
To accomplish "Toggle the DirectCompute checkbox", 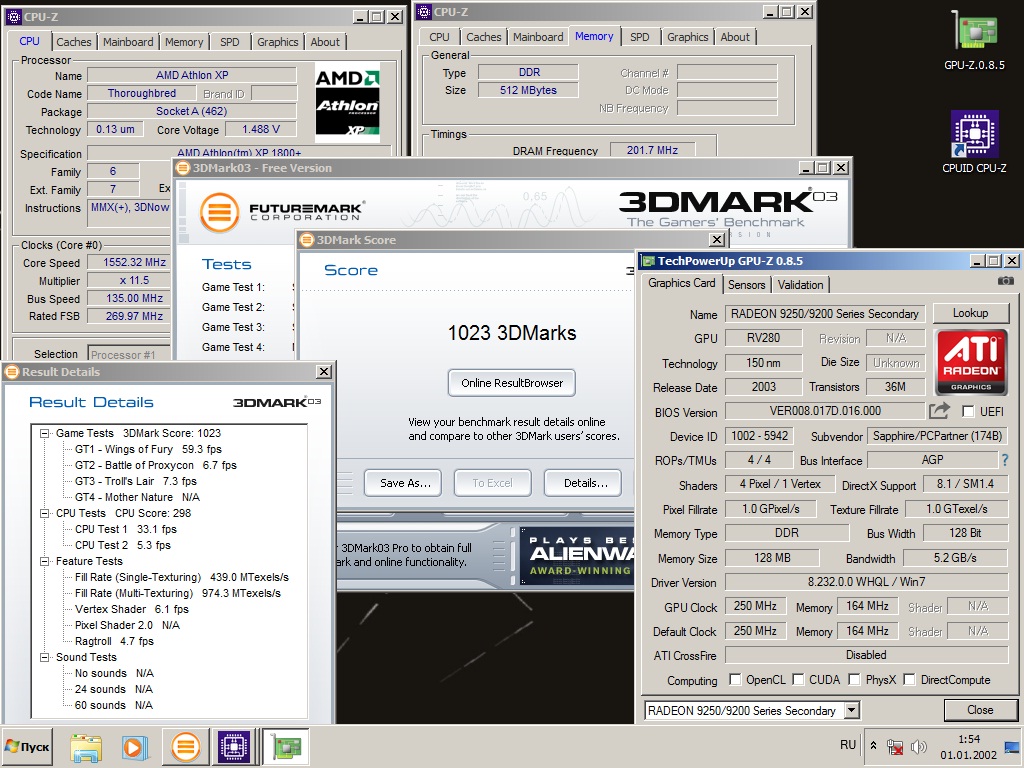I will pos(909,679).
